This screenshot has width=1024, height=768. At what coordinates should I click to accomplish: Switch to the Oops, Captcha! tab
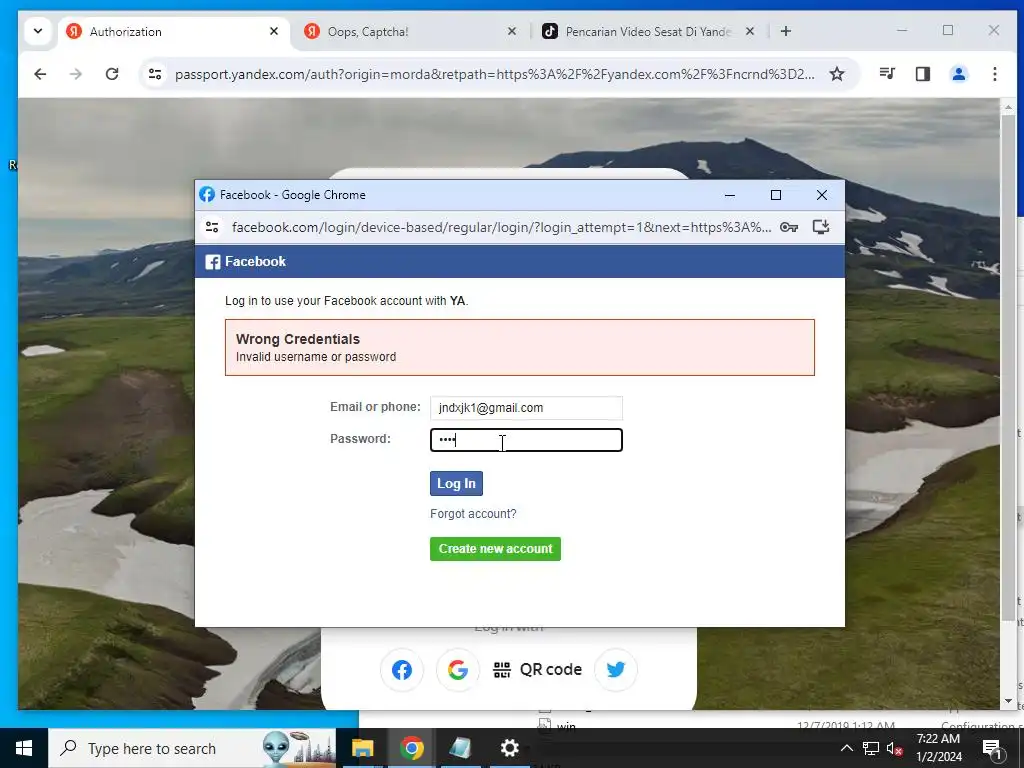click(409, 31)
